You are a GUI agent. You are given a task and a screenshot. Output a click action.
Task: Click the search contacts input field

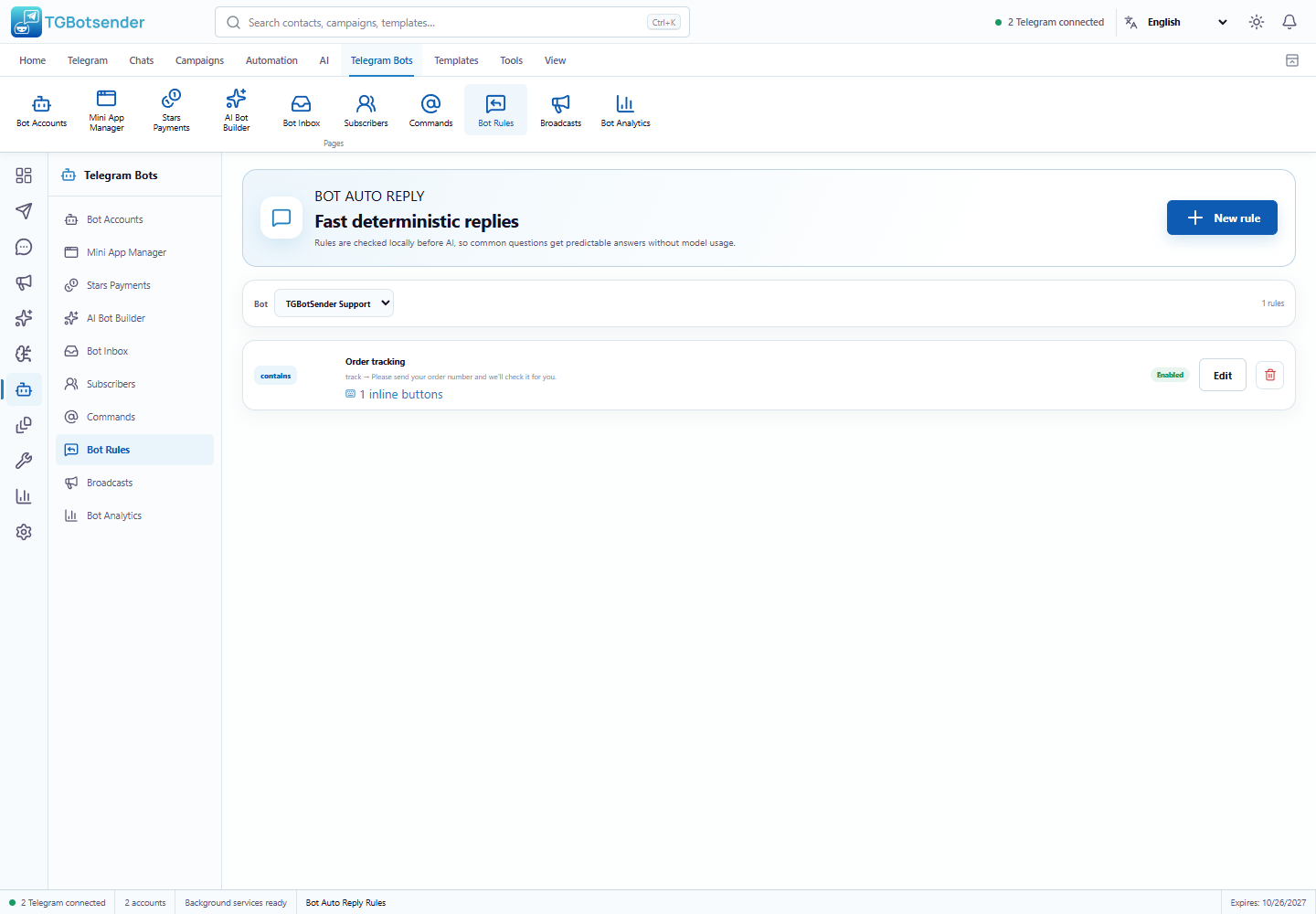click(452, 22)
